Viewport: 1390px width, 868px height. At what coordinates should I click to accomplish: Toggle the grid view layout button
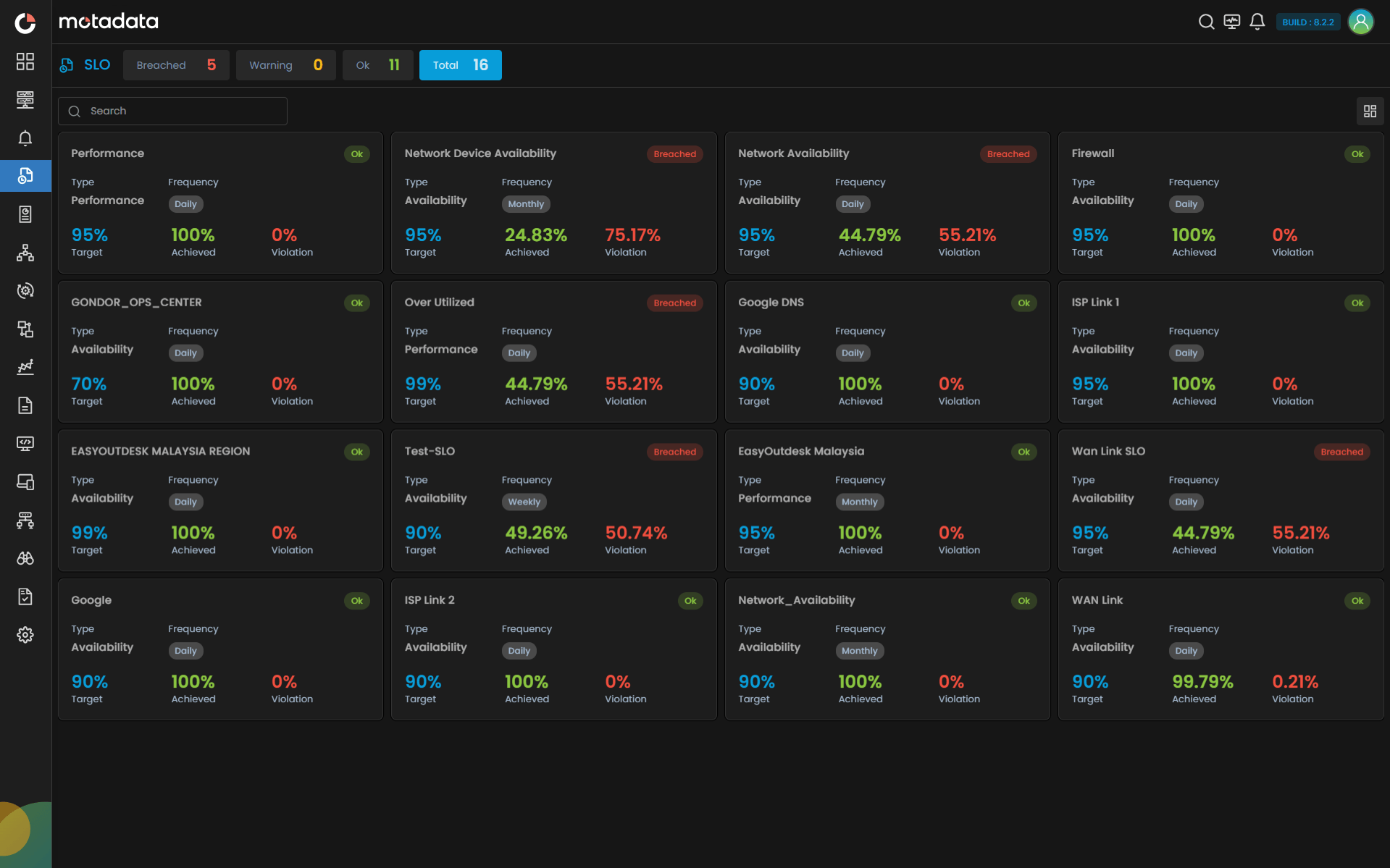(x=1370, y=111)
